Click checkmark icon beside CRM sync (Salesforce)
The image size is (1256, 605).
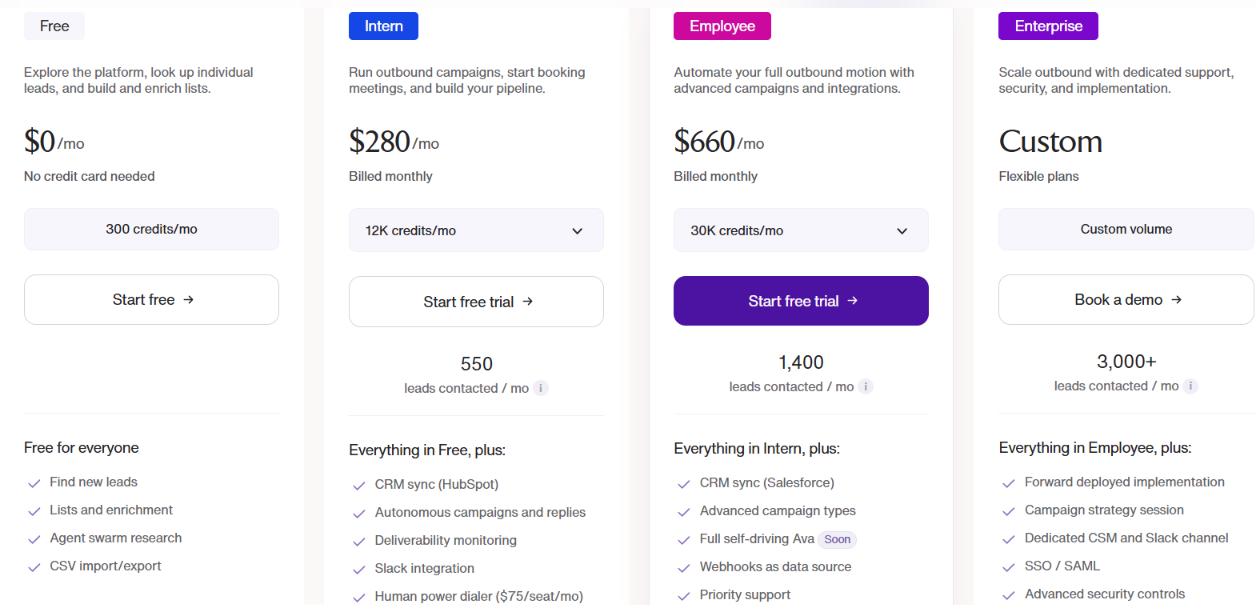click(x=684, y=484)
